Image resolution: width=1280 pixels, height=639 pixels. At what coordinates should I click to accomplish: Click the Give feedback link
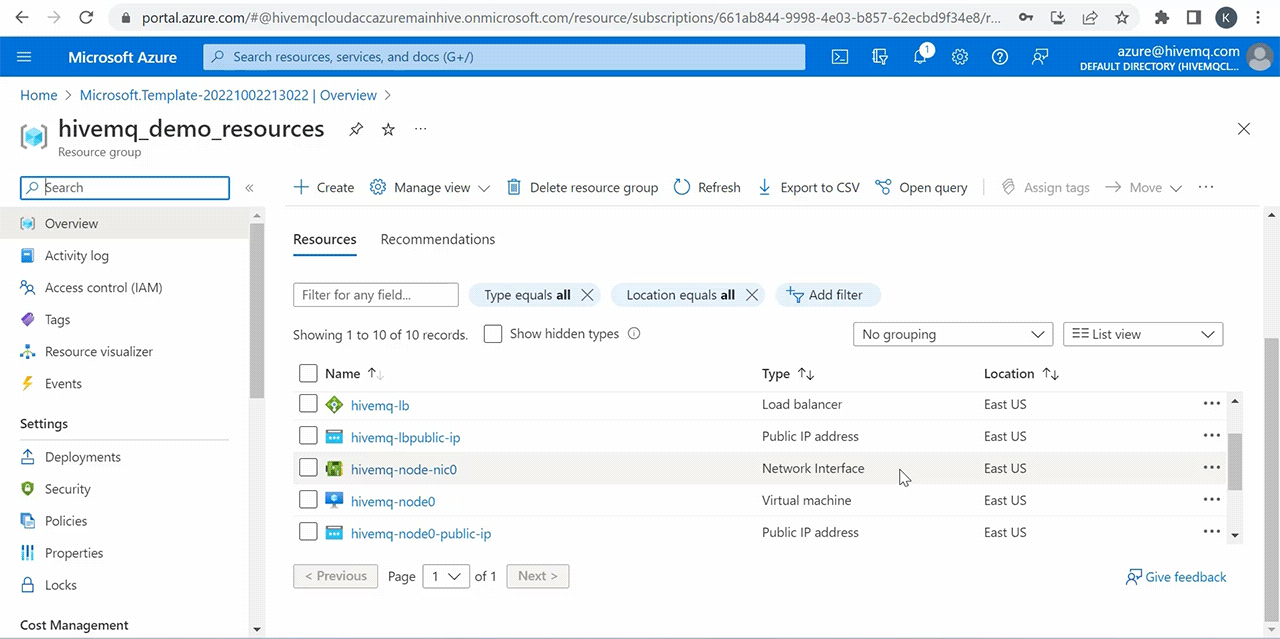1176,577
